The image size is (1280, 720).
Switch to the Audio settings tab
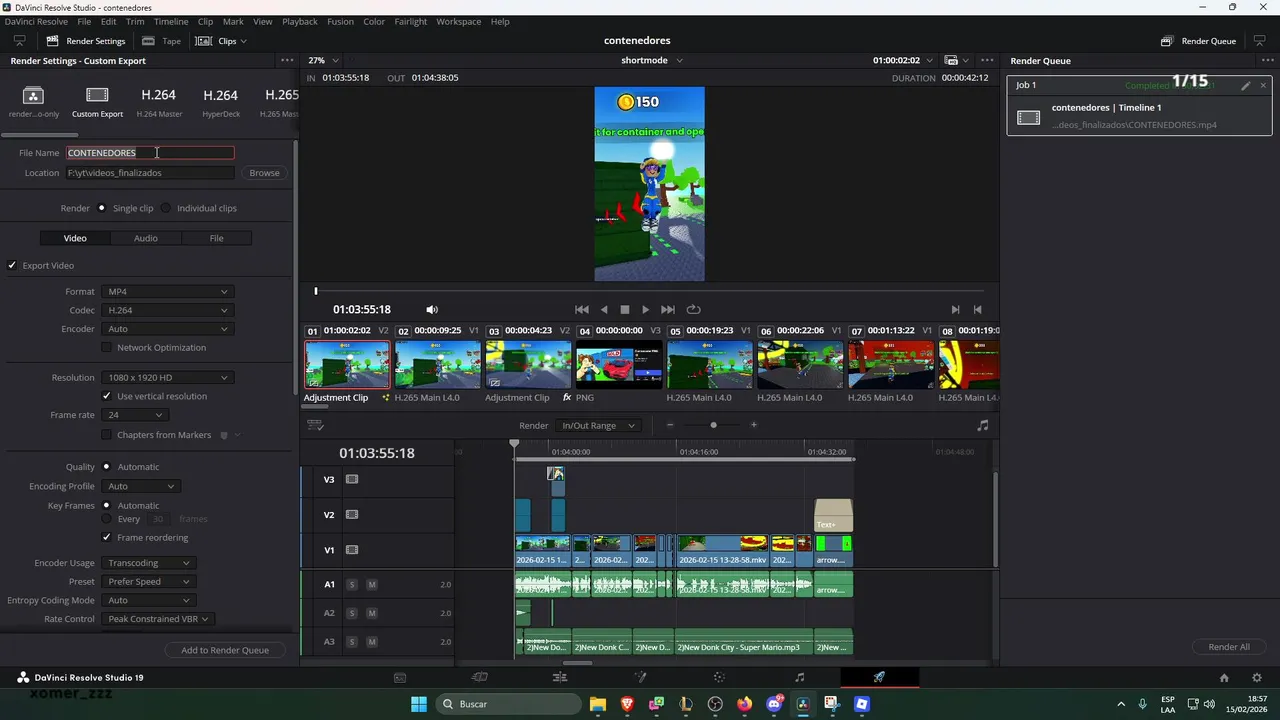pyautogui.click(x=146, y=238)
